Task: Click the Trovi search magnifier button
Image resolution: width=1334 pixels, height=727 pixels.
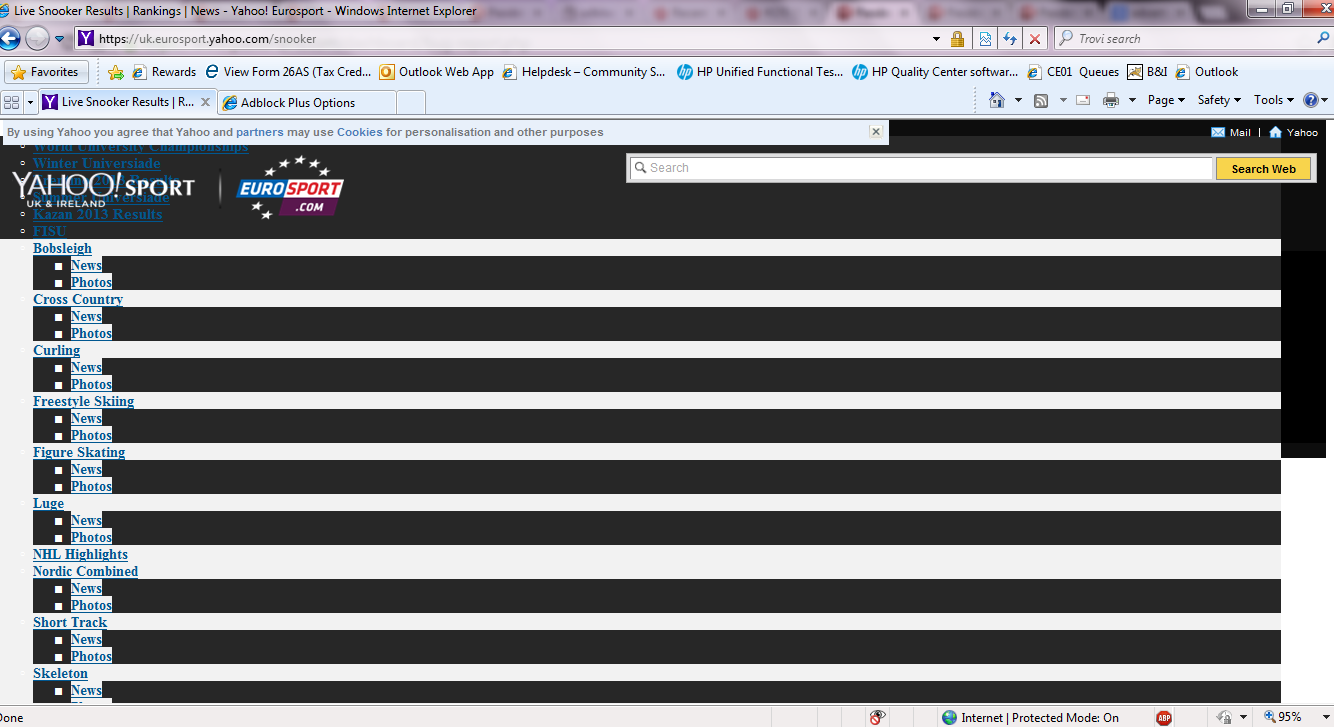Action: (1323, 39)
